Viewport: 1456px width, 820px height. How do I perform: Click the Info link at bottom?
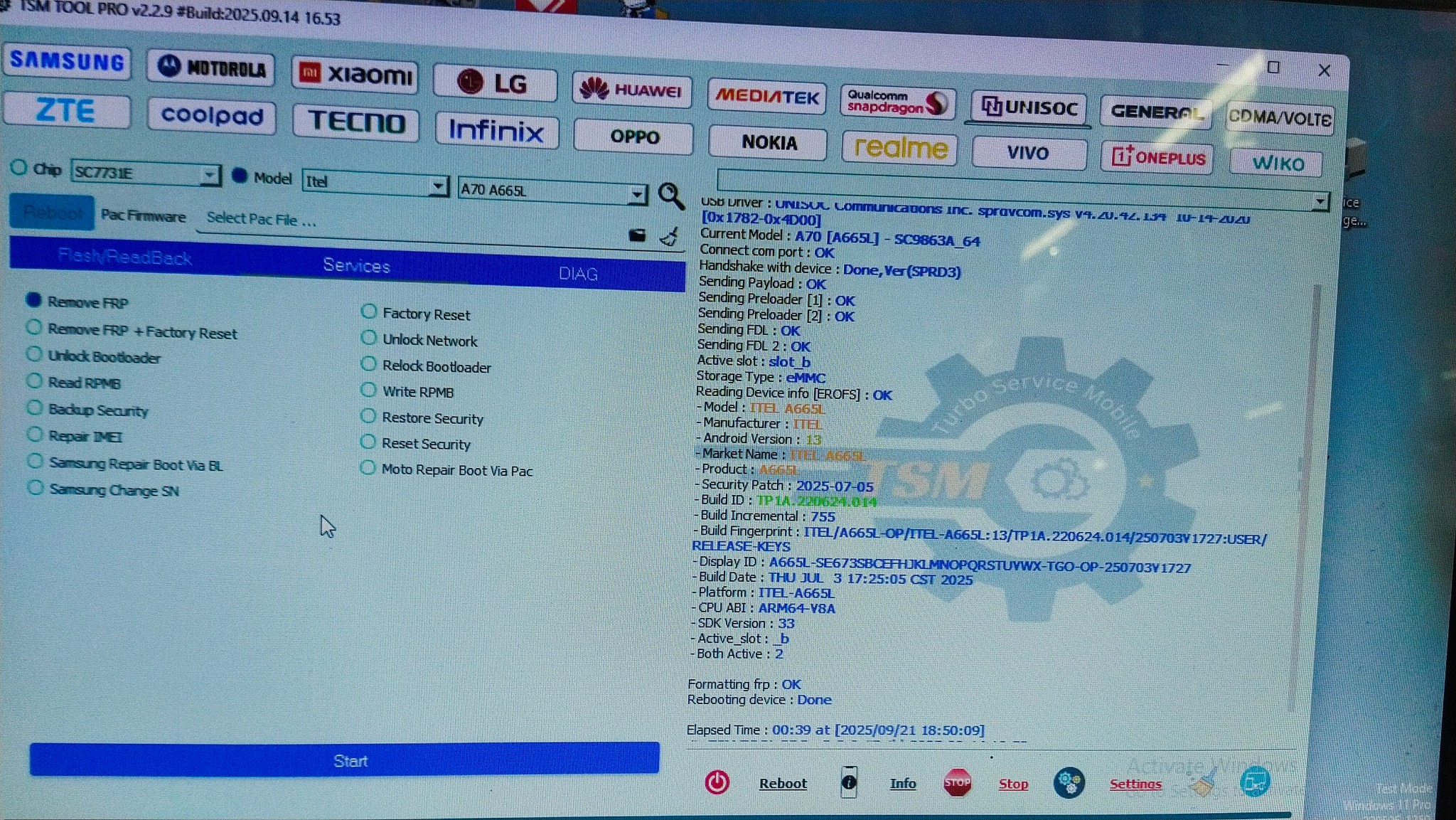[x=902, y=783]
